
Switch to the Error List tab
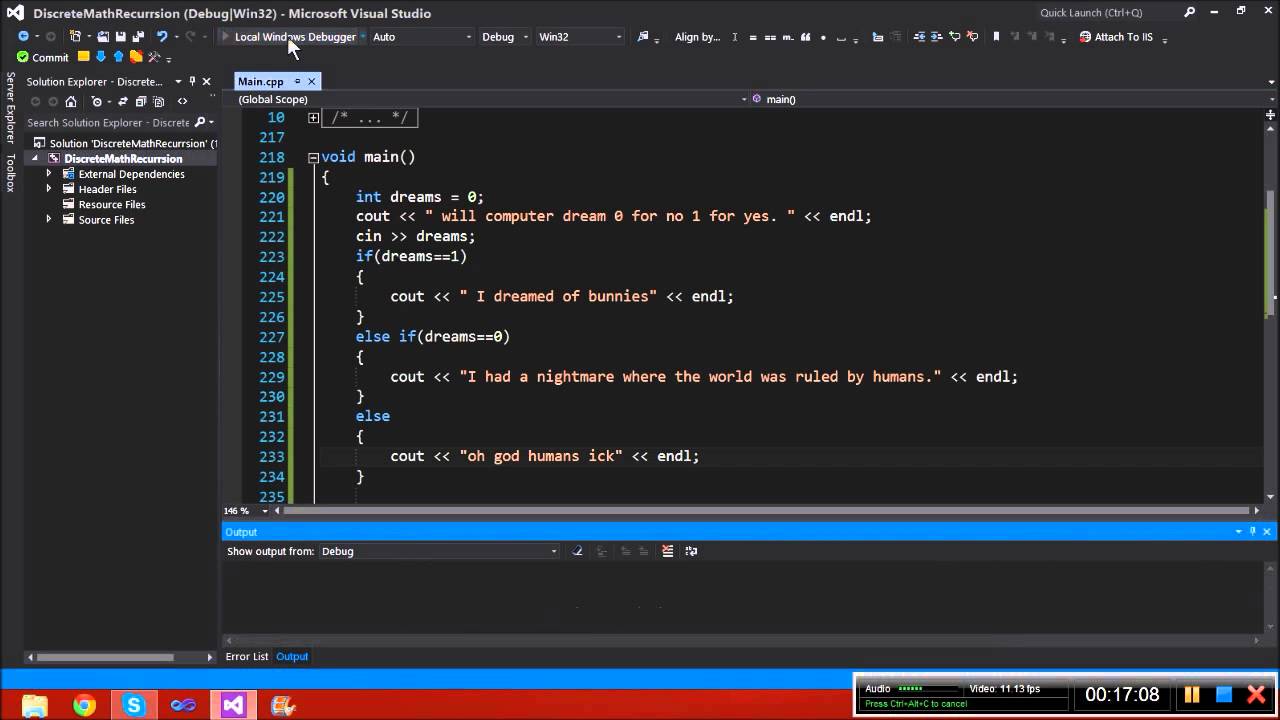[247, 657]
